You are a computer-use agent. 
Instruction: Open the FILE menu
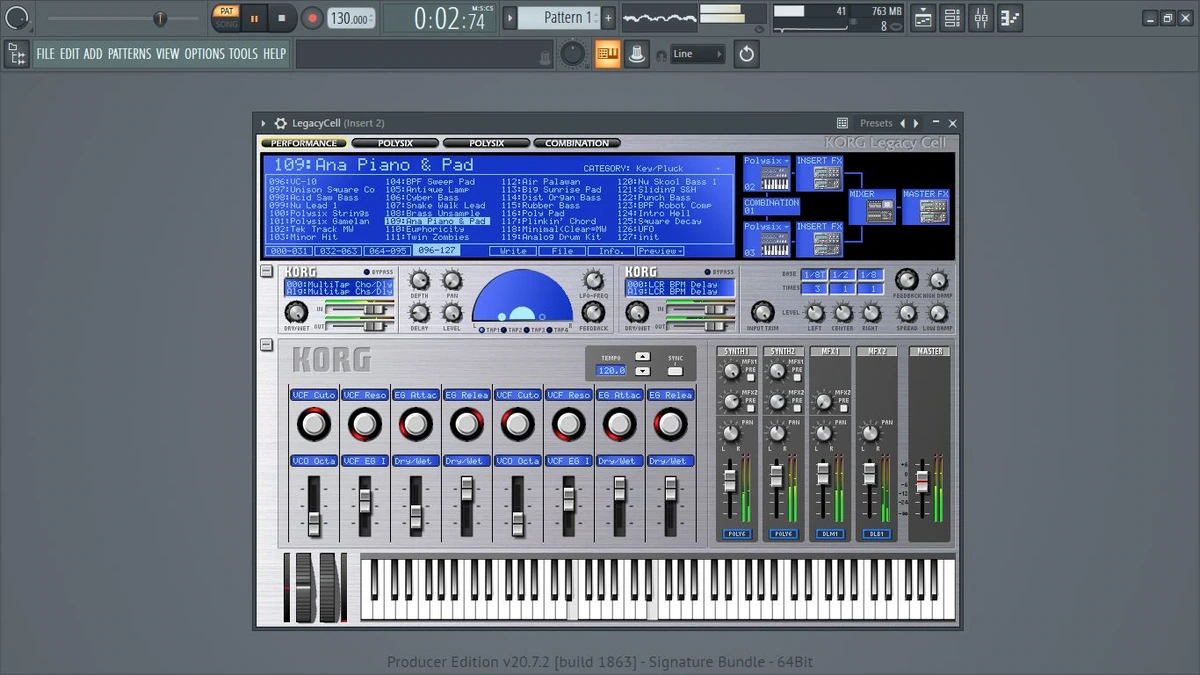[x=45, y=54]
